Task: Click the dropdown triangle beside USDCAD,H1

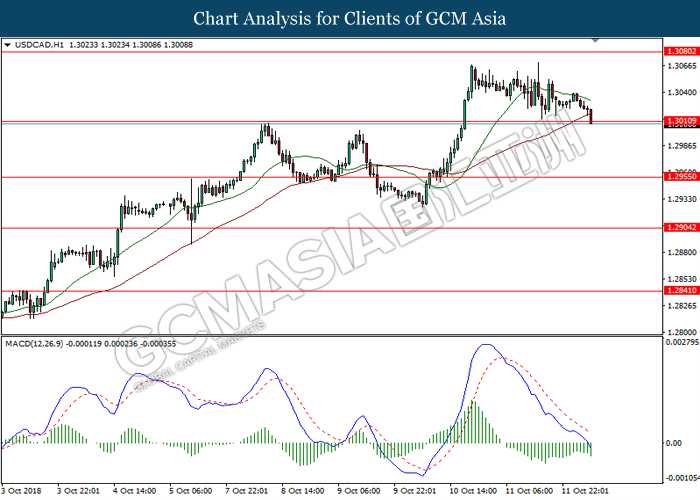Action: click(7, 45)
